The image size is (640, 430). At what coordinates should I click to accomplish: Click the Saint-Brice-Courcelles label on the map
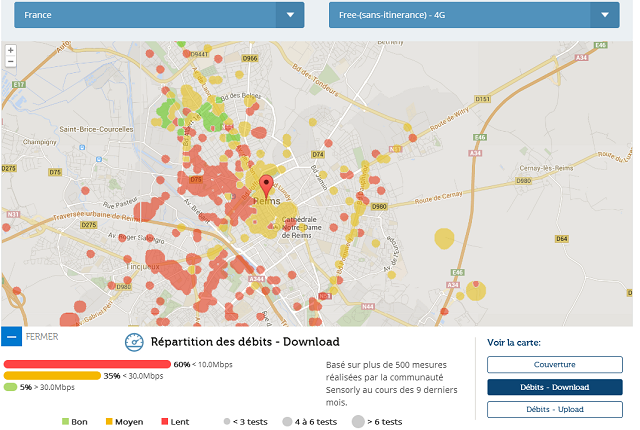[x=95, y=129]
